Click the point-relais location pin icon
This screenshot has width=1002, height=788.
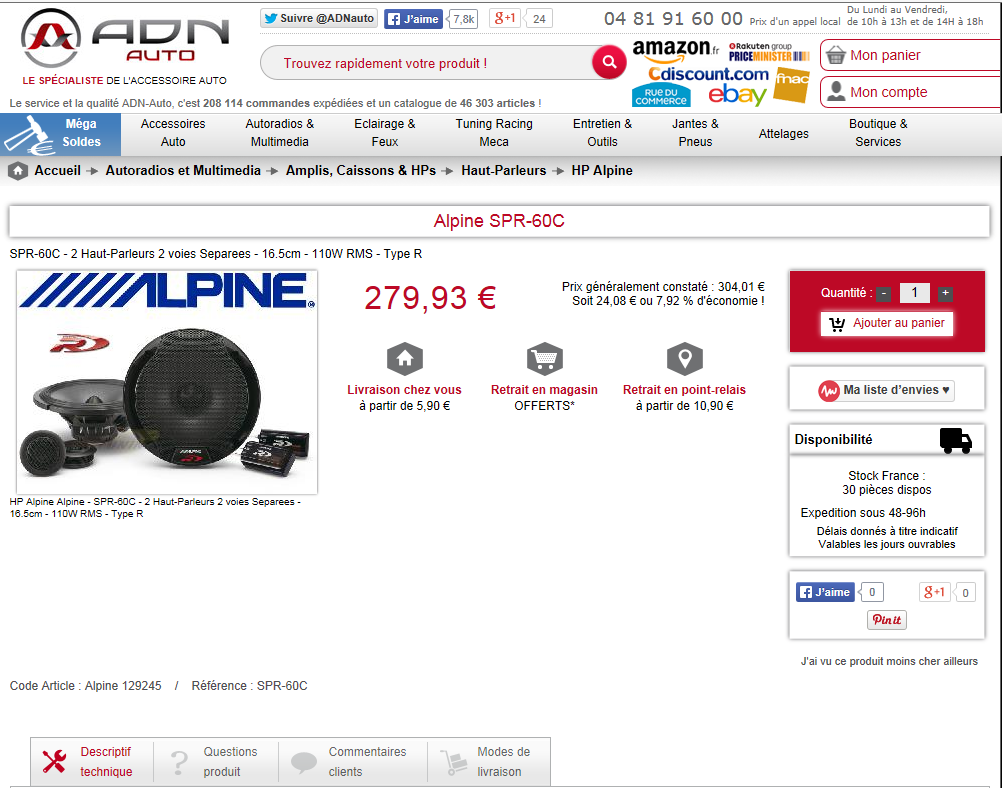click(684, 359)
